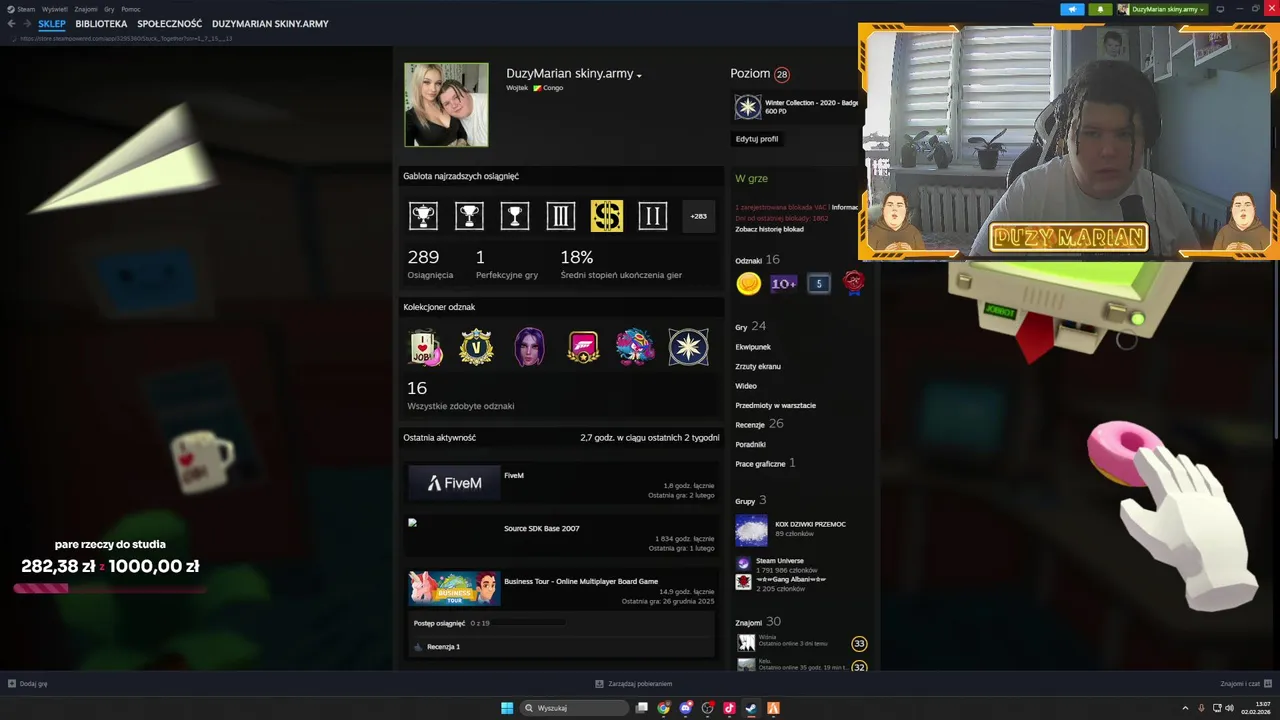Screen dimensions: 1280x720
Task: Open TikTok from the taskbar
Action: click(x=729, y=708)
